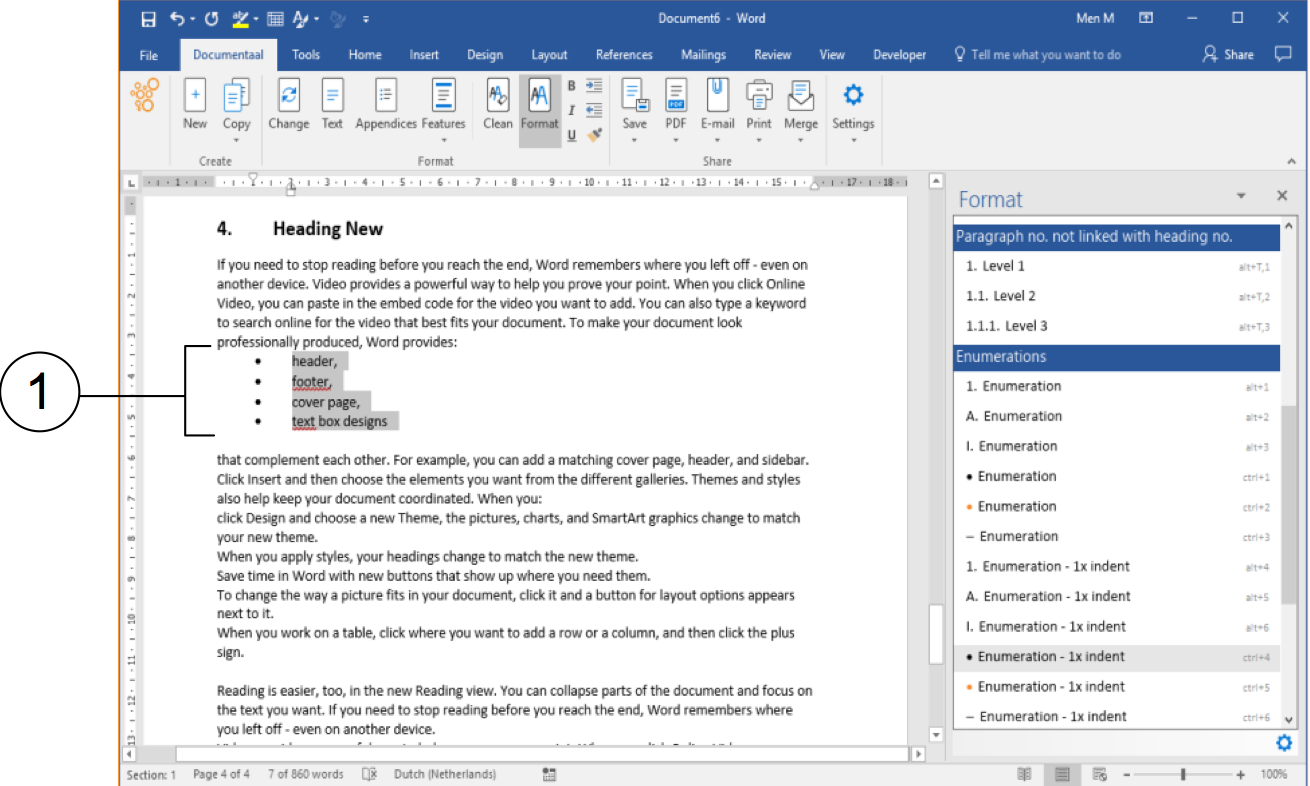The image size is (1310, 786).
Task: Zoom in with the plus button
Action: (1241, 775)
